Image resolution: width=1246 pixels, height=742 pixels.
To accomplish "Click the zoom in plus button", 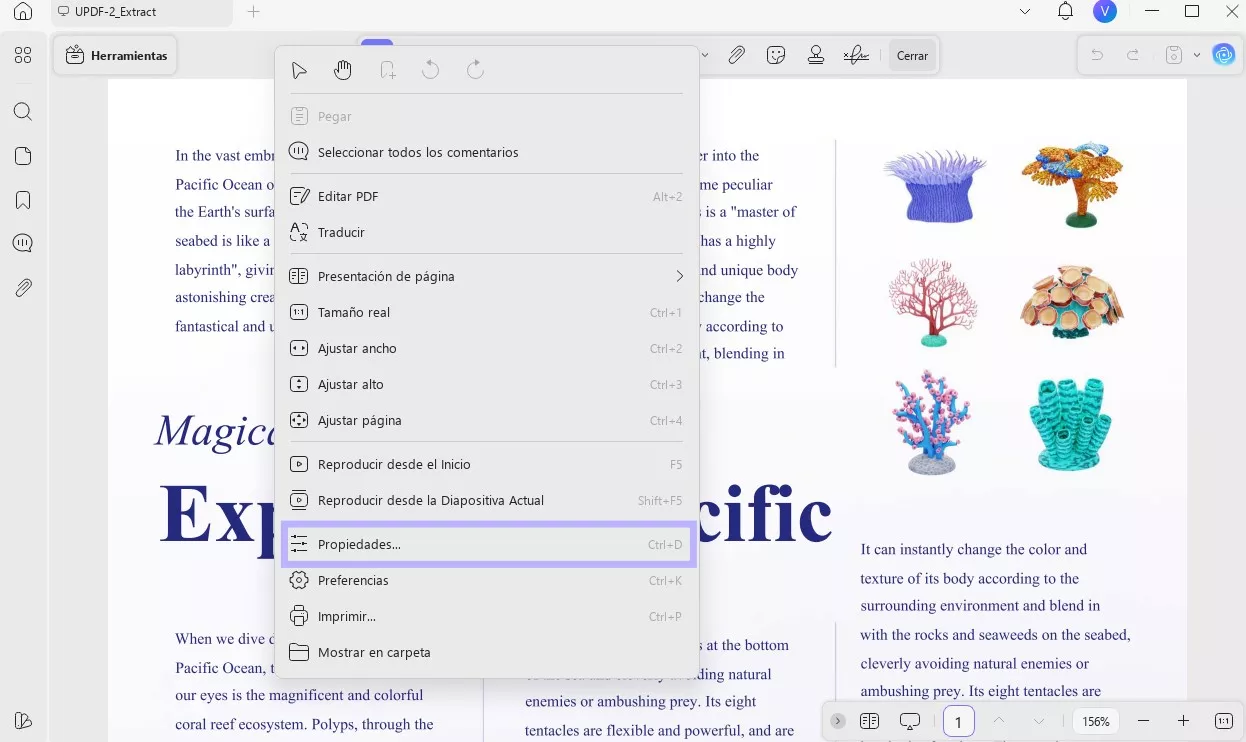I will click(x=1183, y=721).
